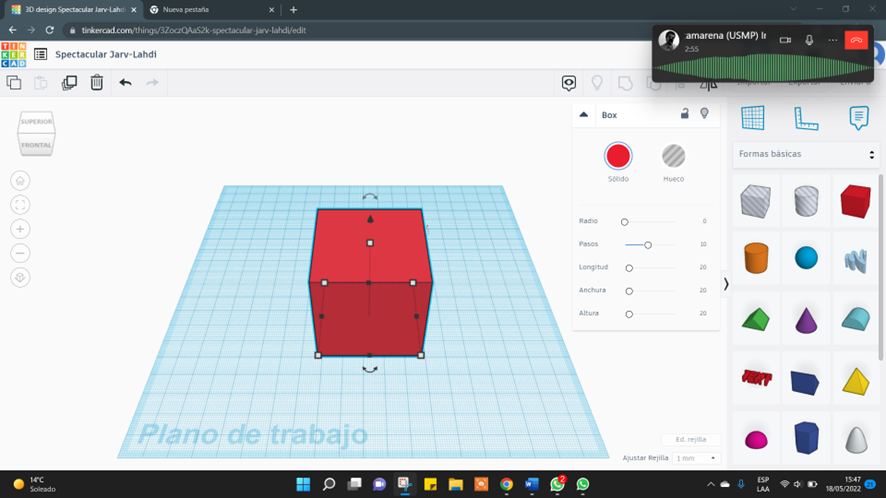Image resolution: width=886 pixels, height=498 pixels.
Task: Click the Longitud slider handle
Action: pos(629,268)
